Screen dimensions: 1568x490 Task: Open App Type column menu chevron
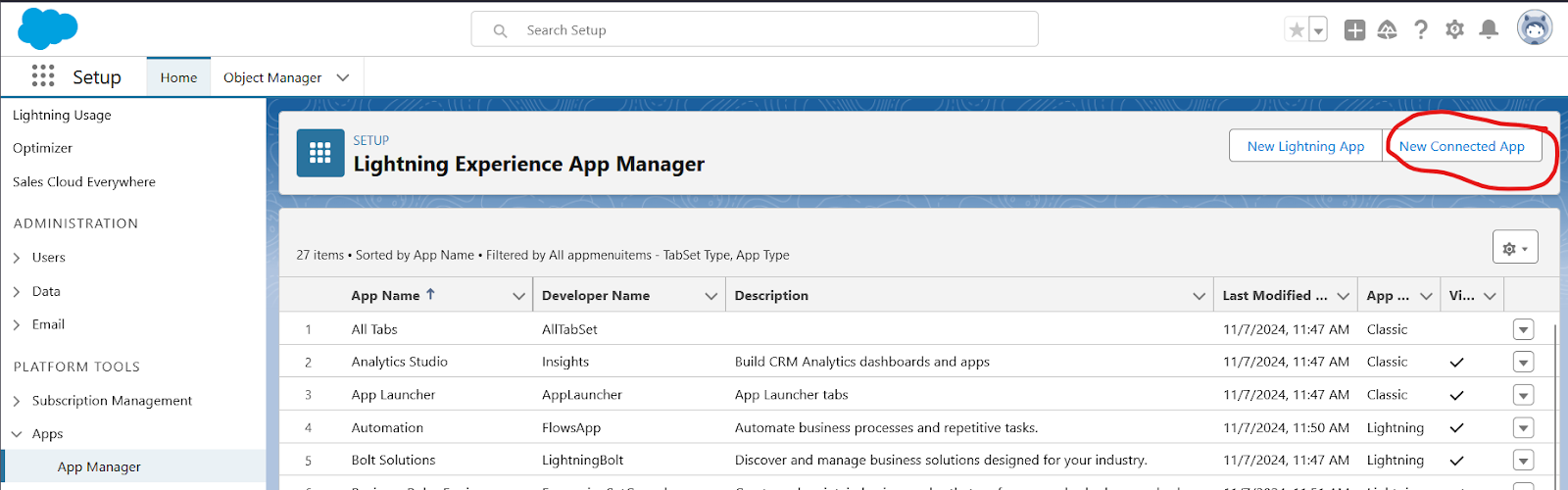click(1427, 296)
